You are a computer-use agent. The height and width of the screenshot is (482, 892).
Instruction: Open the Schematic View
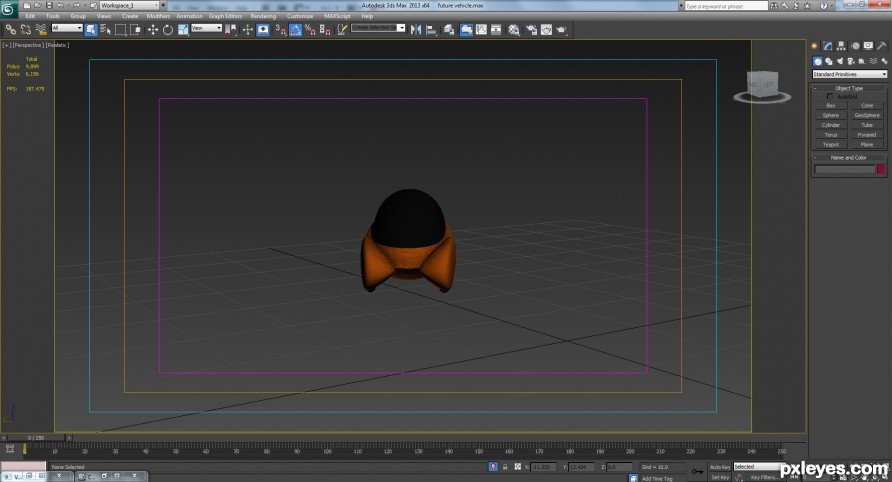[x=496, y=30]
